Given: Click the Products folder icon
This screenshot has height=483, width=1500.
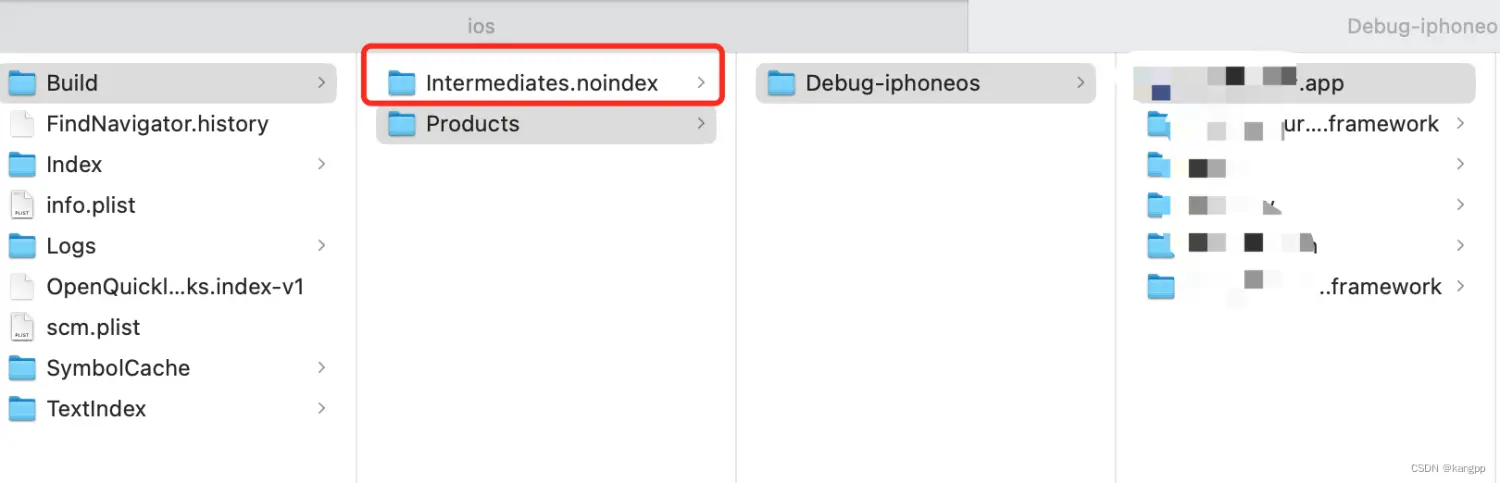Looking at the screenshot, I should click(x=402, y=124).
